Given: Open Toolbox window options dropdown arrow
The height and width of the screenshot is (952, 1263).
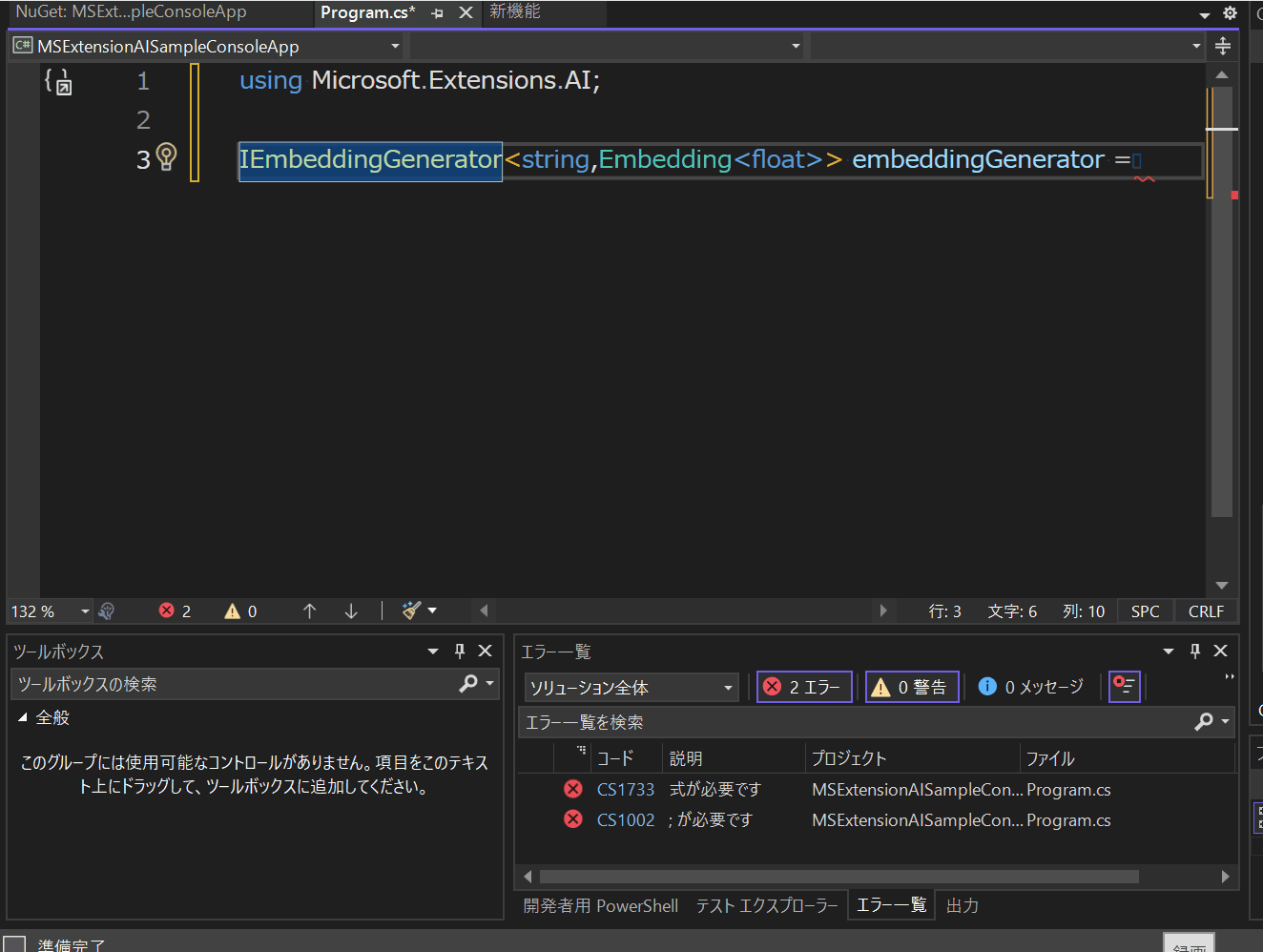Looking at the screenshot, I should [x=433, y=651].
